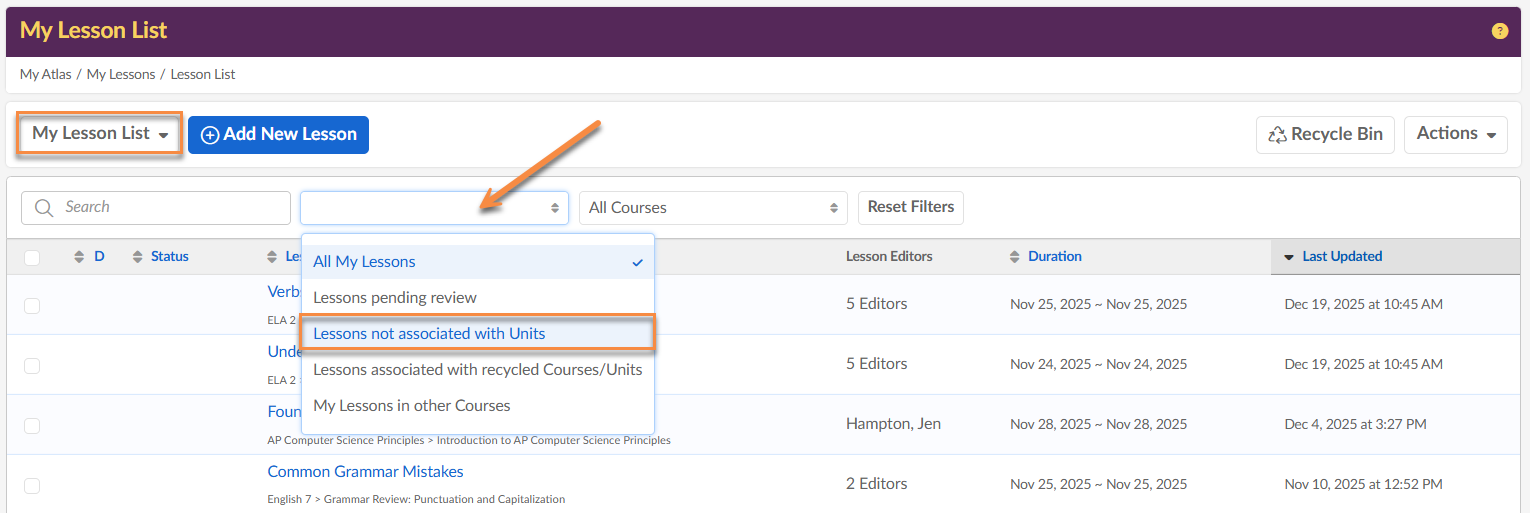Select the checkbox for the first lesson row
The image size is (1530, 513).
[x=32, y=306]
